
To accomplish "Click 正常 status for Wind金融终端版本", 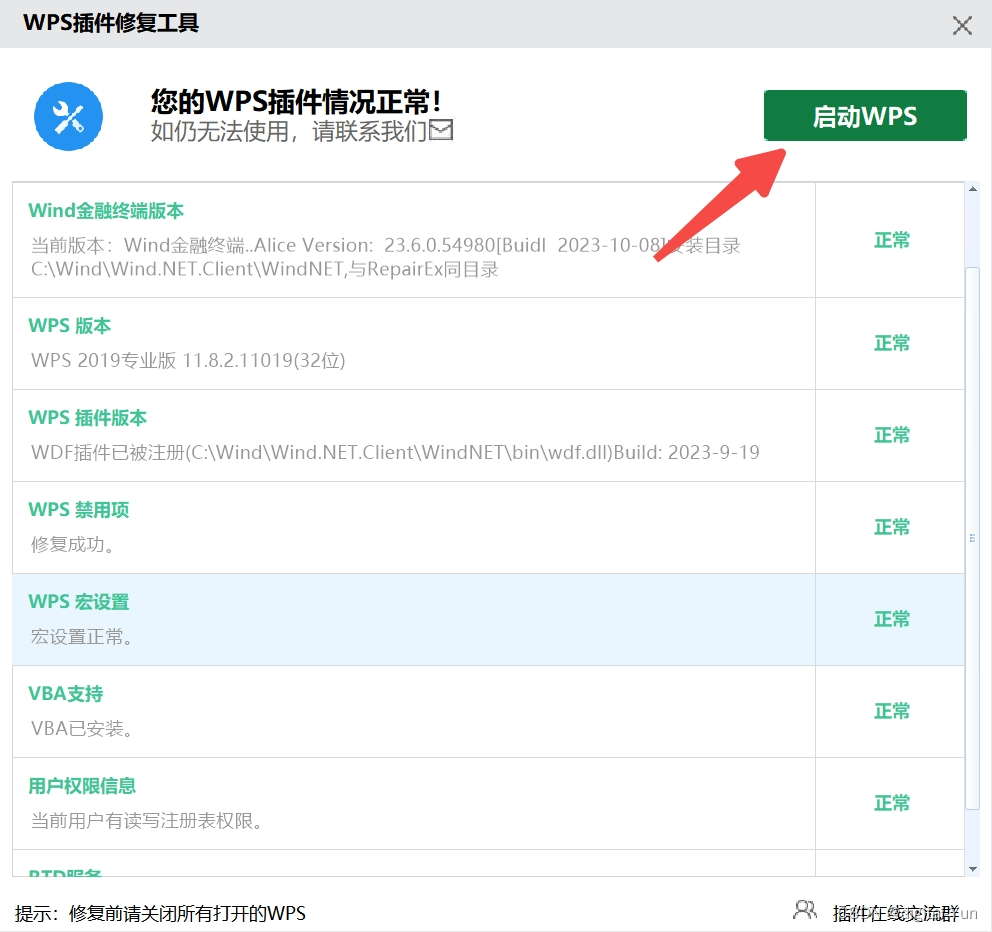I will (x=891, y=240).
